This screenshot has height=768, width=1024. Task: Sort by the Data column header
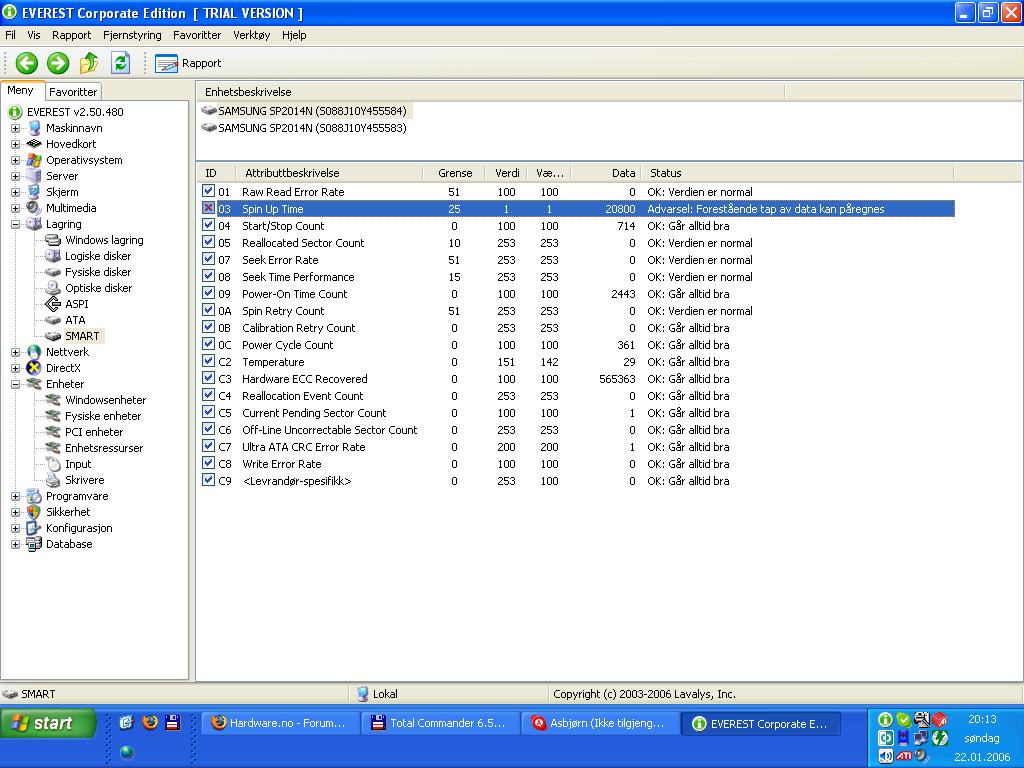(607, 173)
